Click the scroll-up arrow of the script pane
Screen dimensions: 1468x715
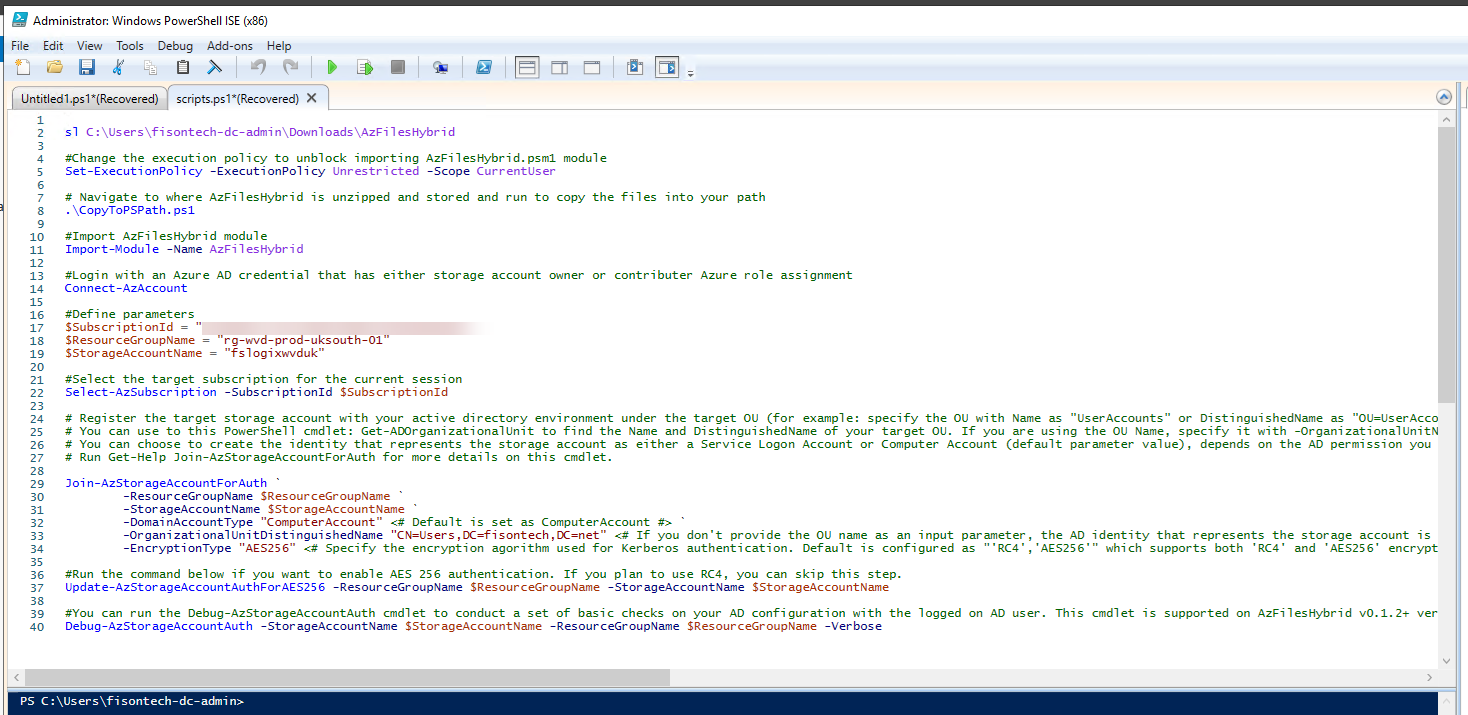tap(1446, 120)
